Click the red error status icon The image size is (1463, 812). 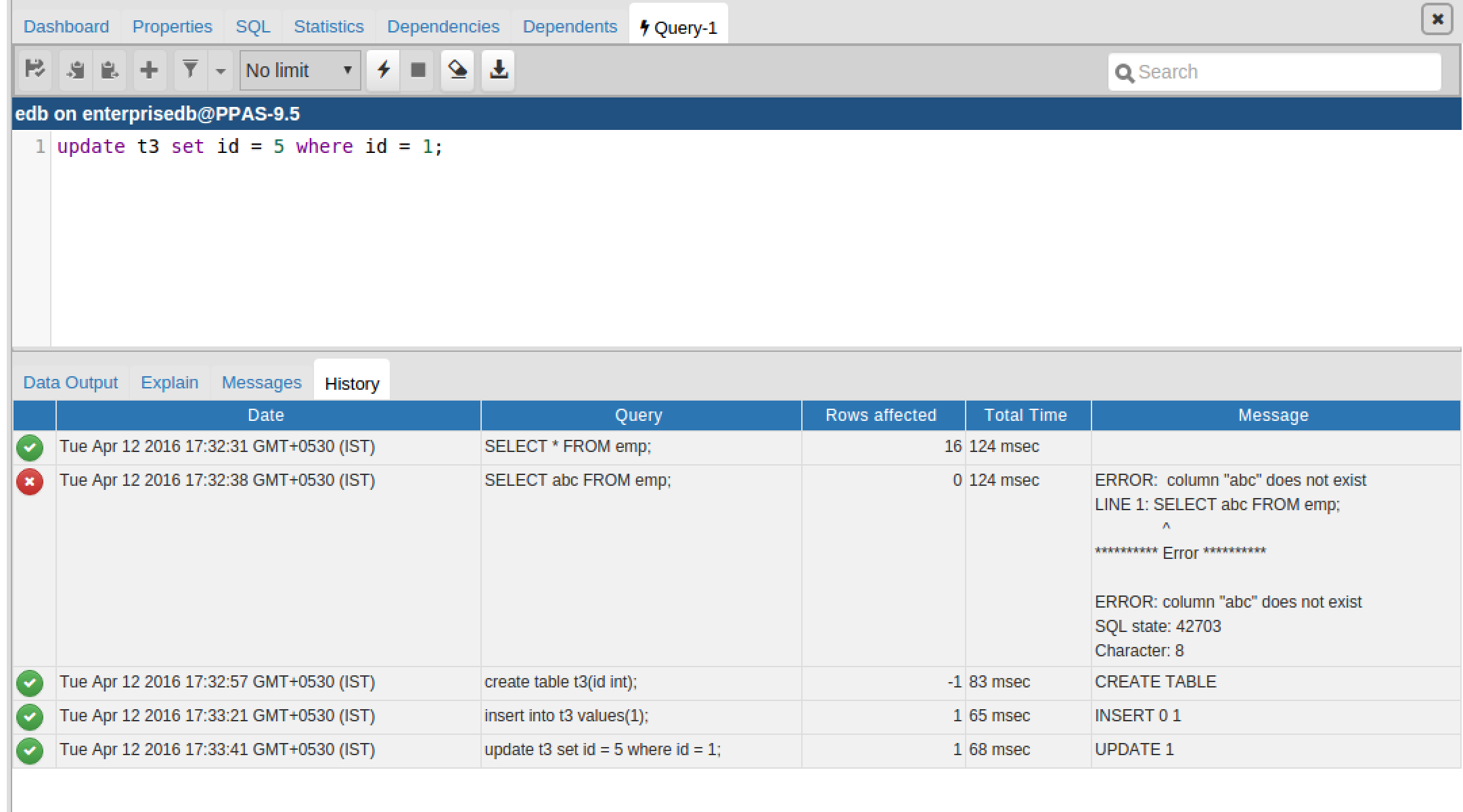coord(30,482)
